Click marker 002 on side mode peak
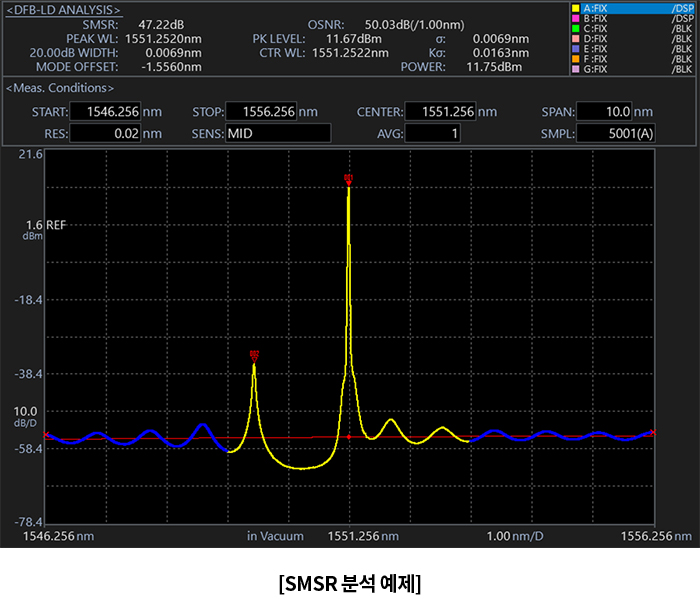The image size is (700, 610). pos(254,357)
